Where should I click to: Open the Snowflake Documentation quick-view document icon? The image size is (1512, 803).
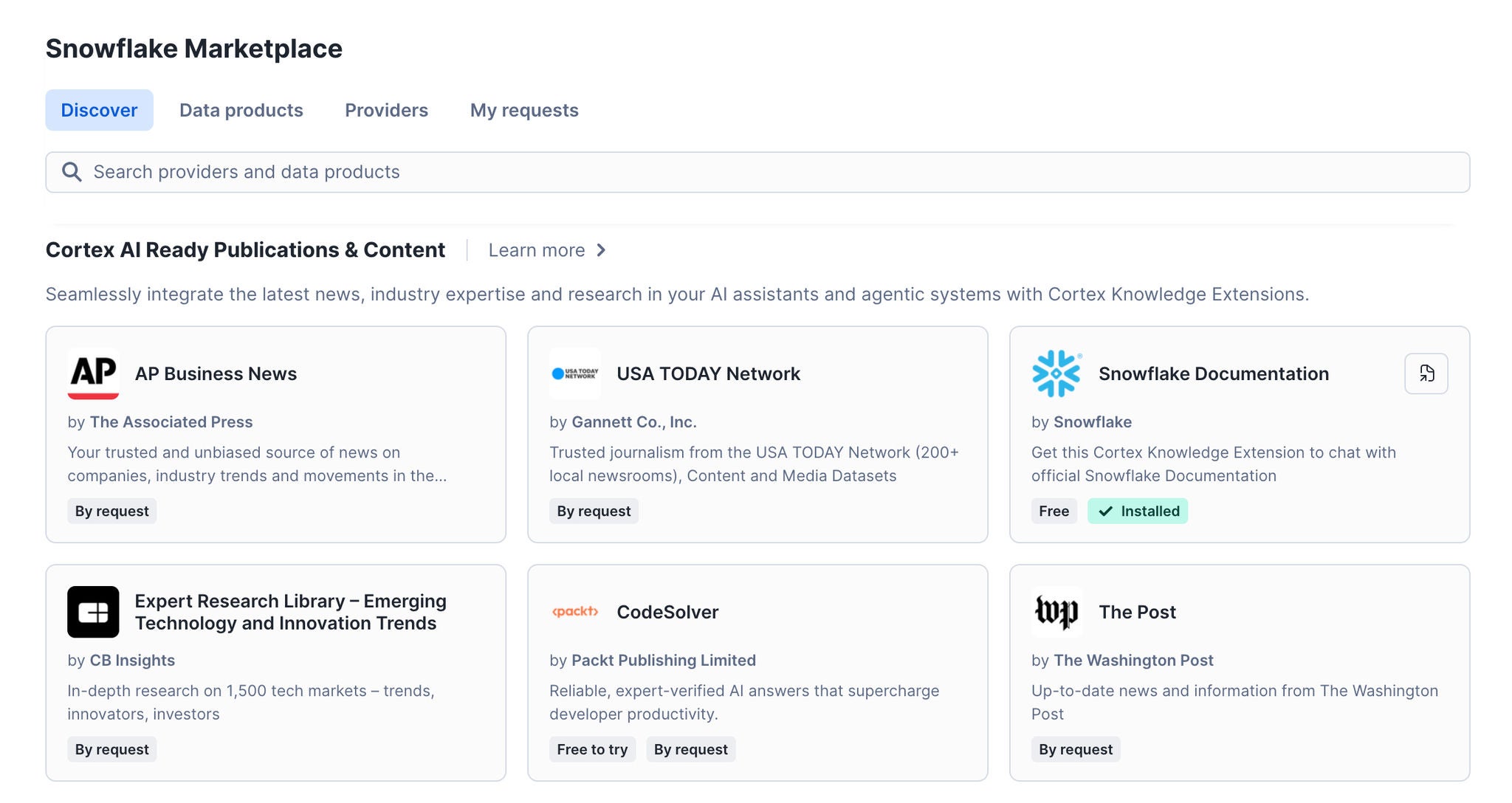(x=1426, y=373)
